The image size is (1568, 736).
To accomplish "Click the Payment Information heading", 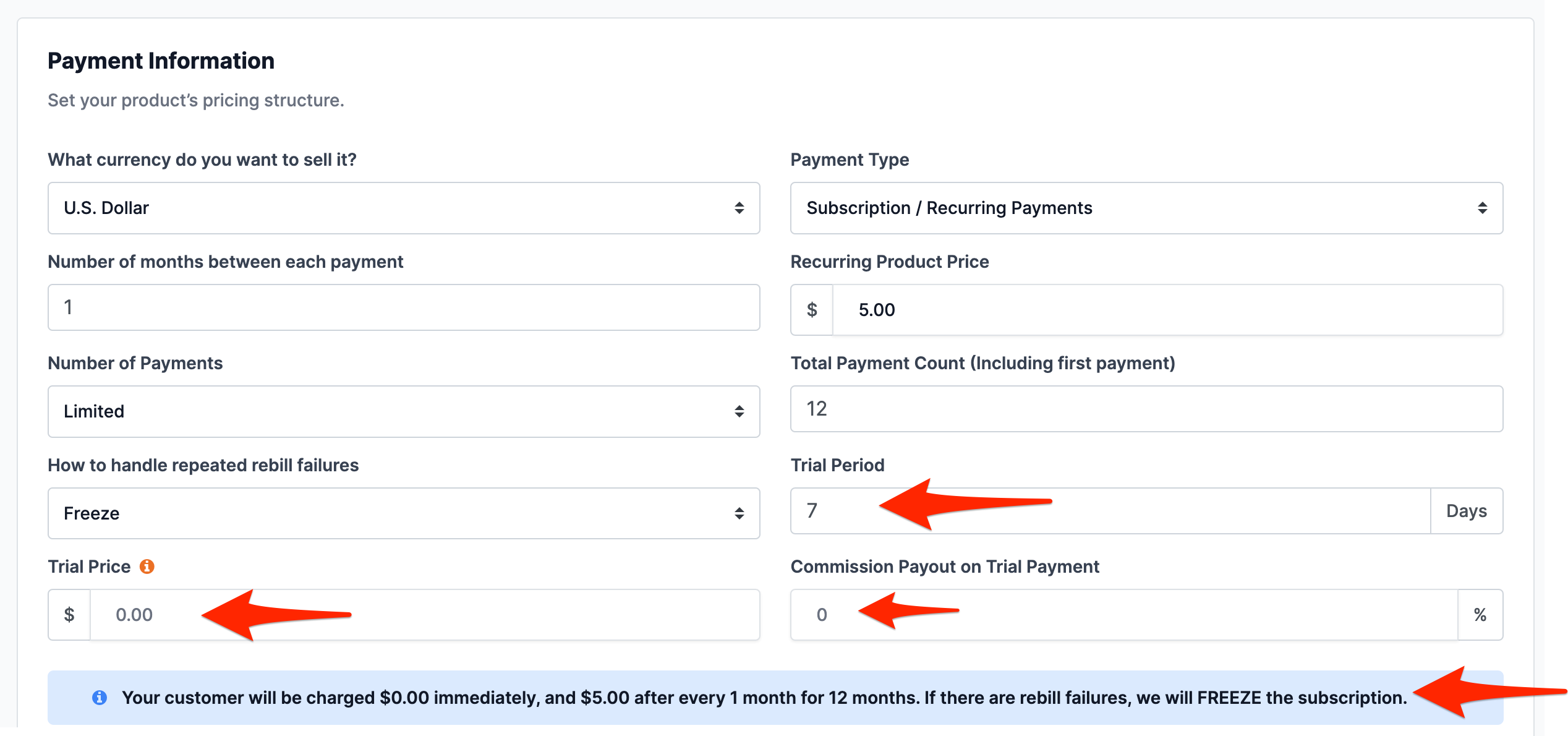I will point(161,61).
